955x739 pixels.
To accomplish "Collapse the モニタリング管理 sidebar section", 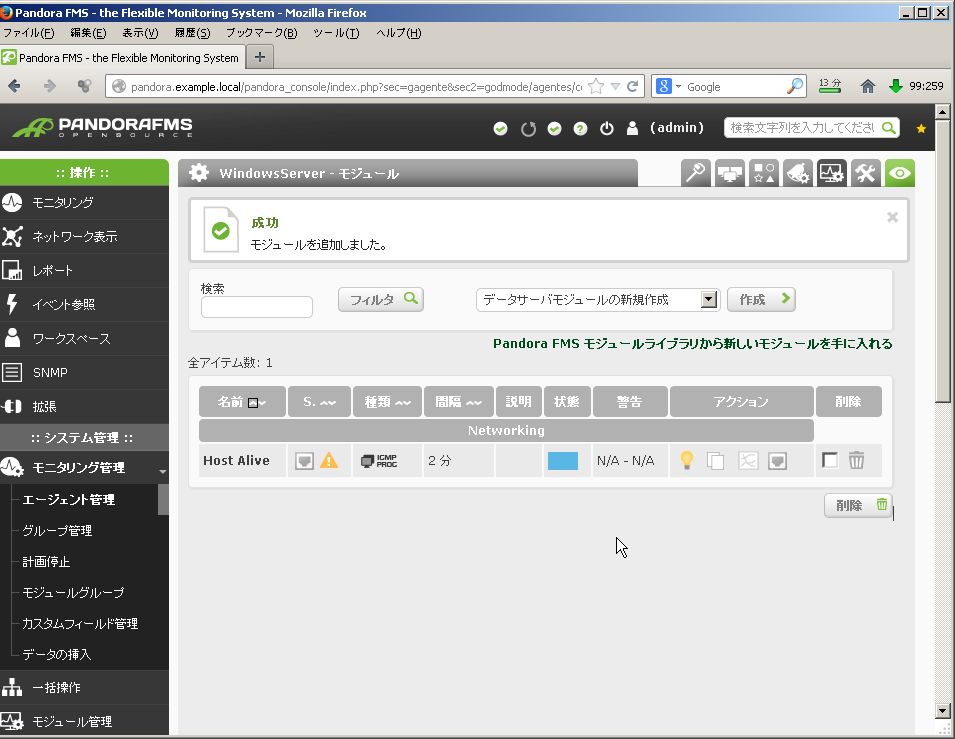I will (x=163, y=471).
